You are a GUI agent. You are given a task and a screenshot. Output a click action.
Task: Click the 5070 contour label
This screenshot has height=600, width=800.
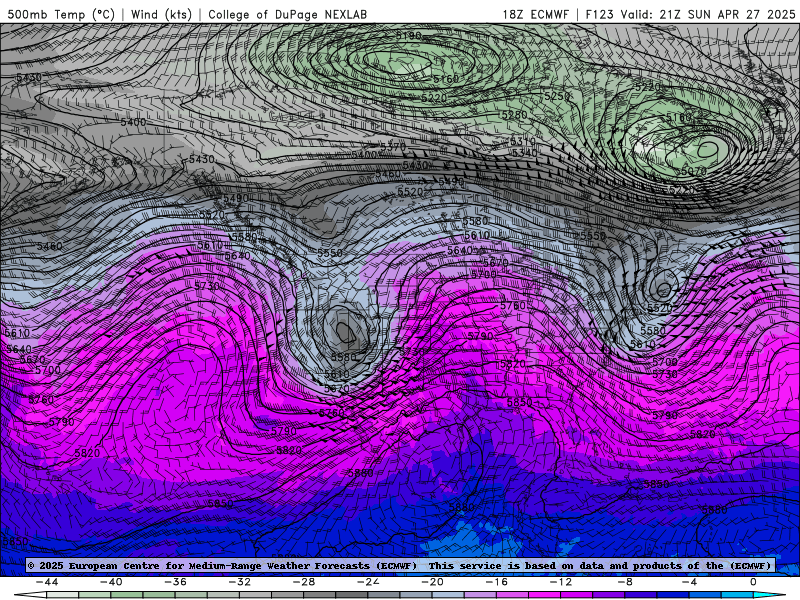[x=693, y=171]
